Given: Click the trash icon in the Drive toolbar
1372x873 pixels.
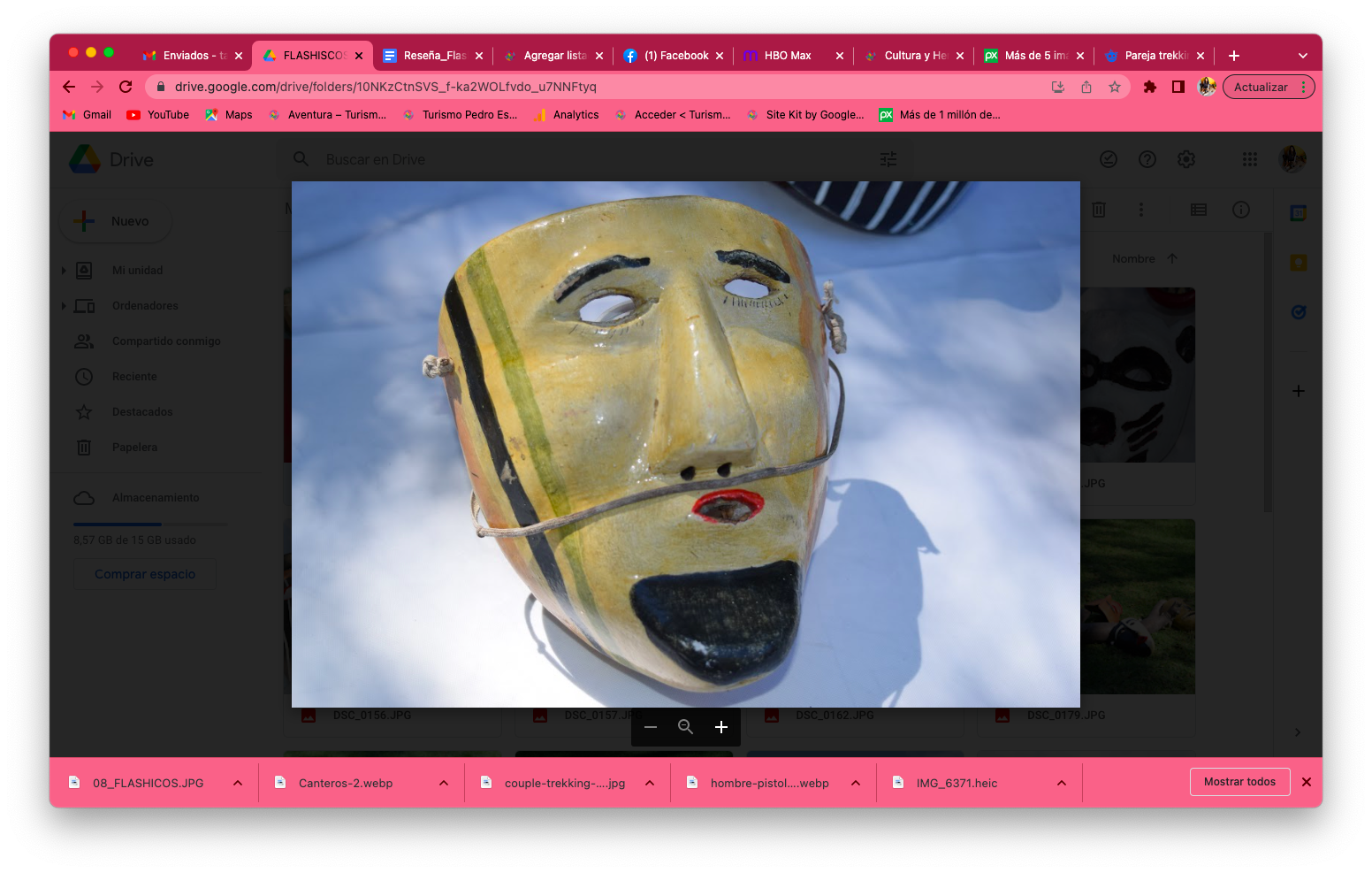Looking at the screenshot, I should 1098,210.
